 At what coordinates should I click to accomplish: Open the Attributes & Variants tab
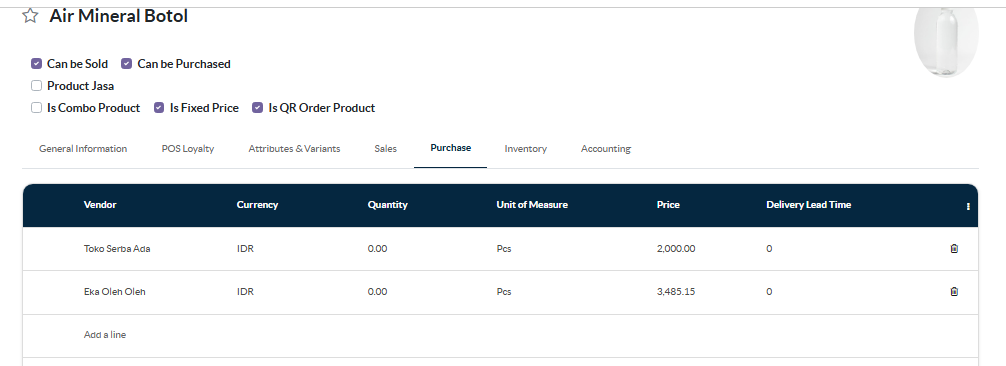click(x=294, y=148)
